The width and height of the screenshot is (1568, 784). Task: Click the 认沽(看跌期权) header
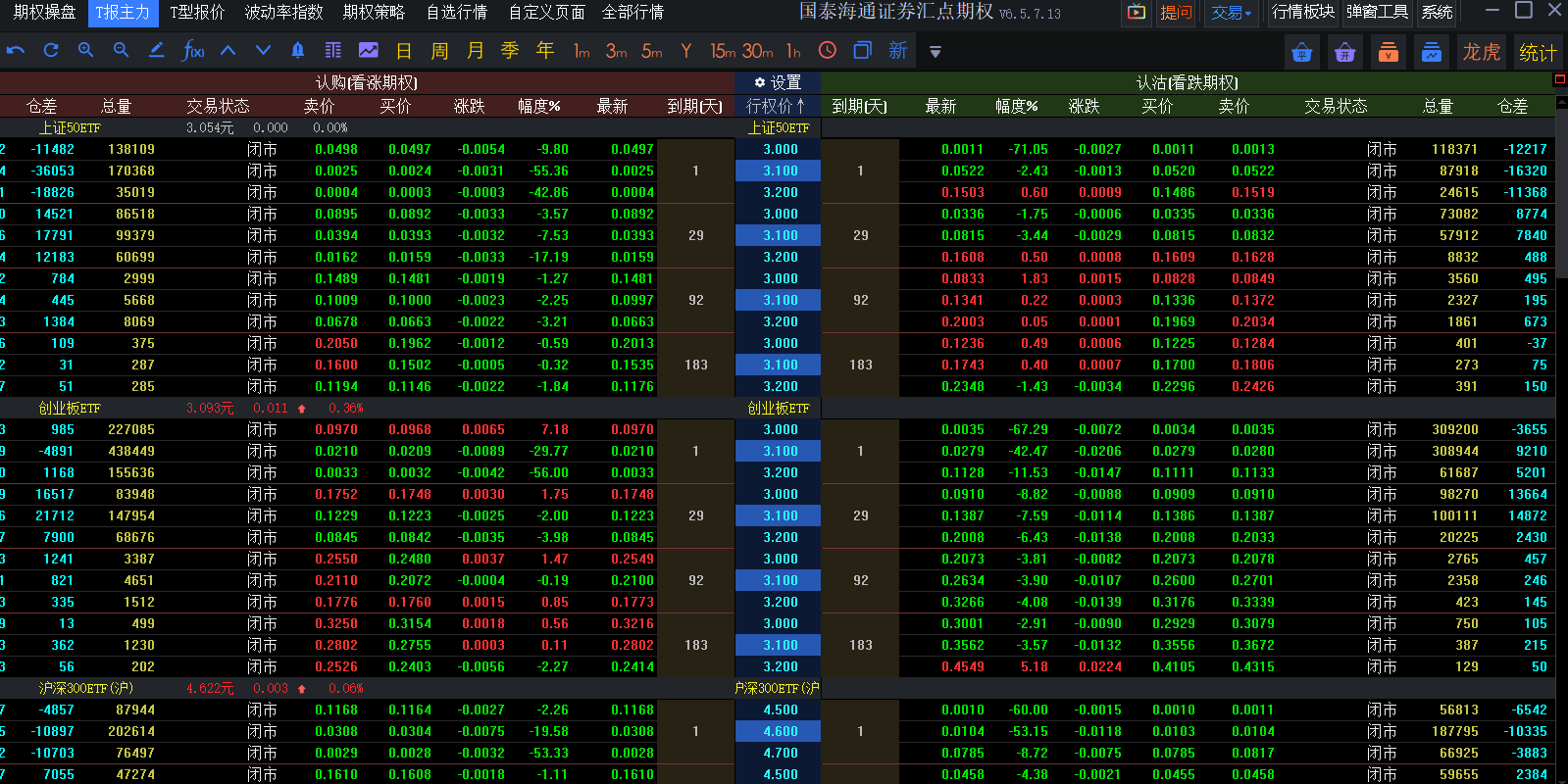pos(1187,82)
